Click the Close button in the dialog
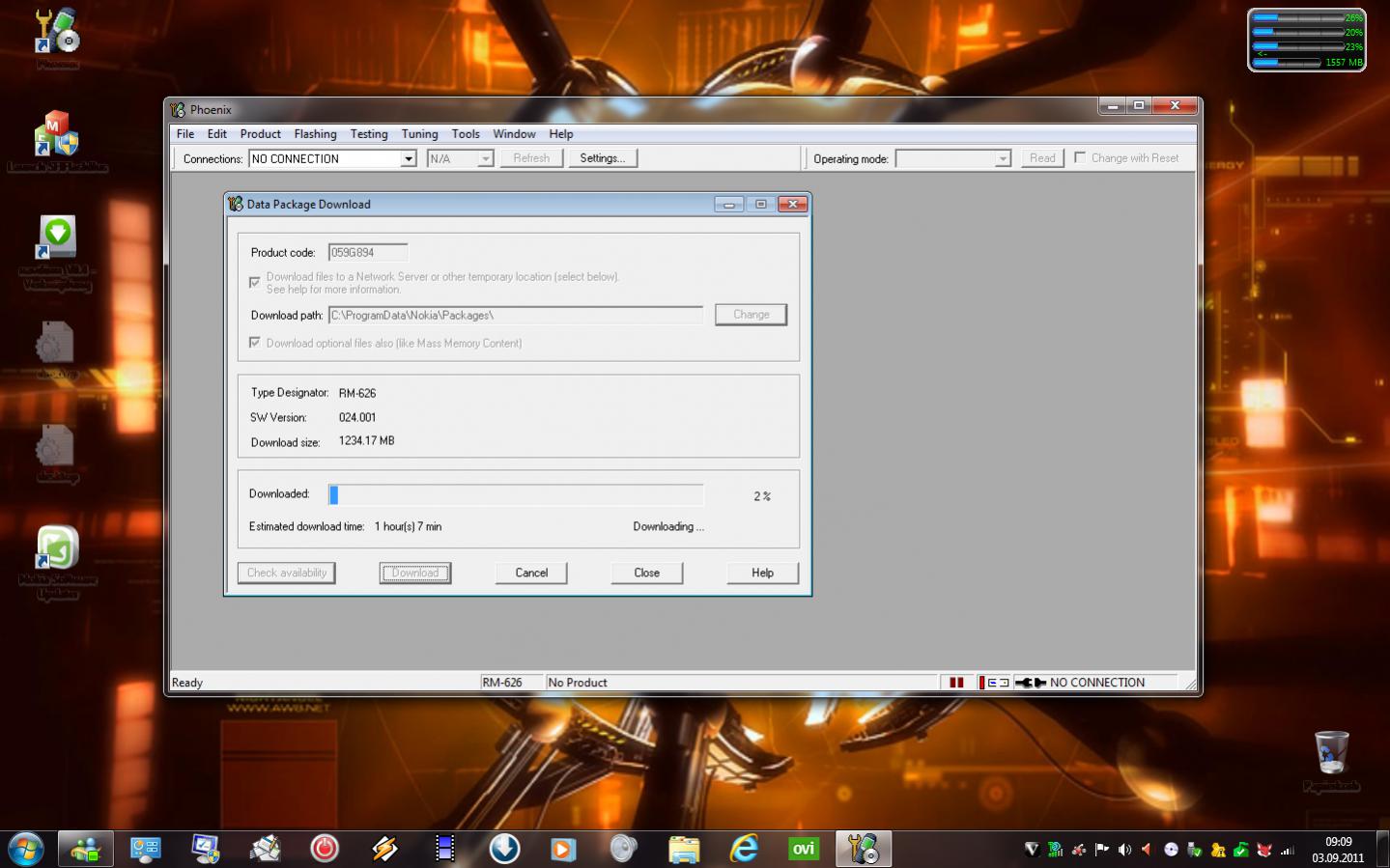The width and height of the screenshot is (1390, 868). tap(647, 573)
